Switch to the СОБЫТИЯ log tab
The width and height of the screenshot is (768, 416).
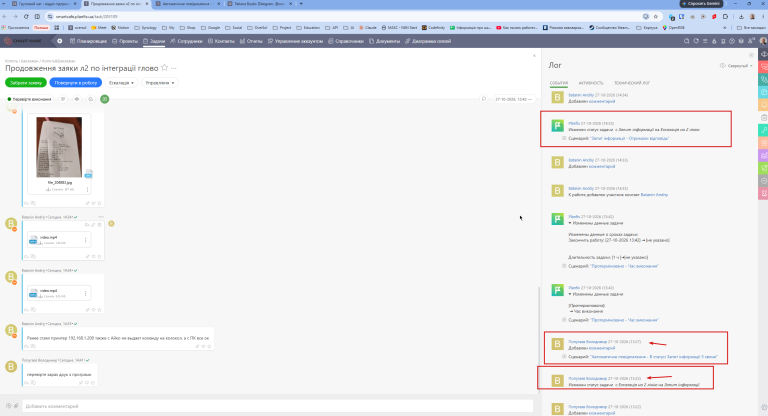pyautogui.click(x=558, y=83)
